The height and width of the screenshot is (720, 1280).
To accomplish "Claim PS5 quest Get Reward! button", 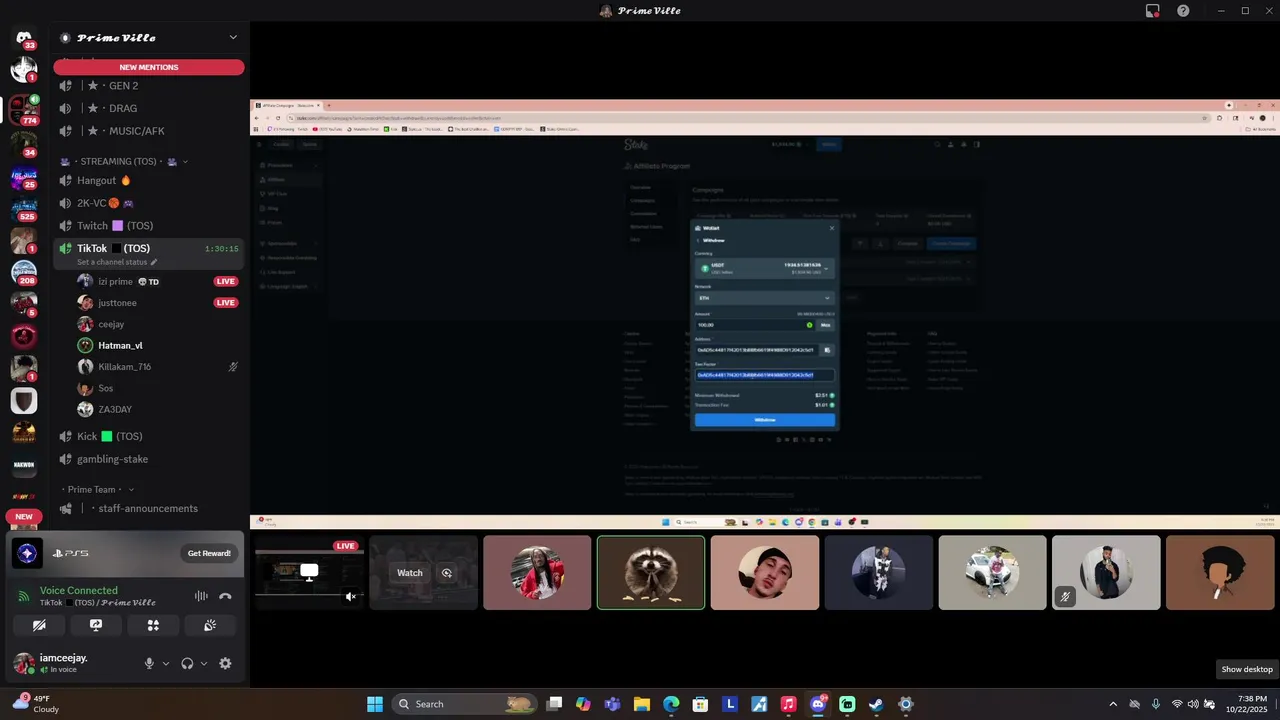I will point(209,553).
